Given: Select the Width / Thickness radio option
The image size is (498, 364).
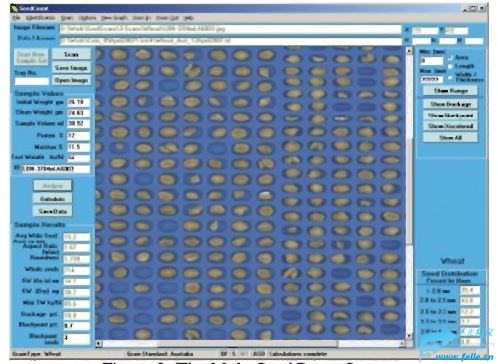Looking at the screenshot, I should click(450, 77).
